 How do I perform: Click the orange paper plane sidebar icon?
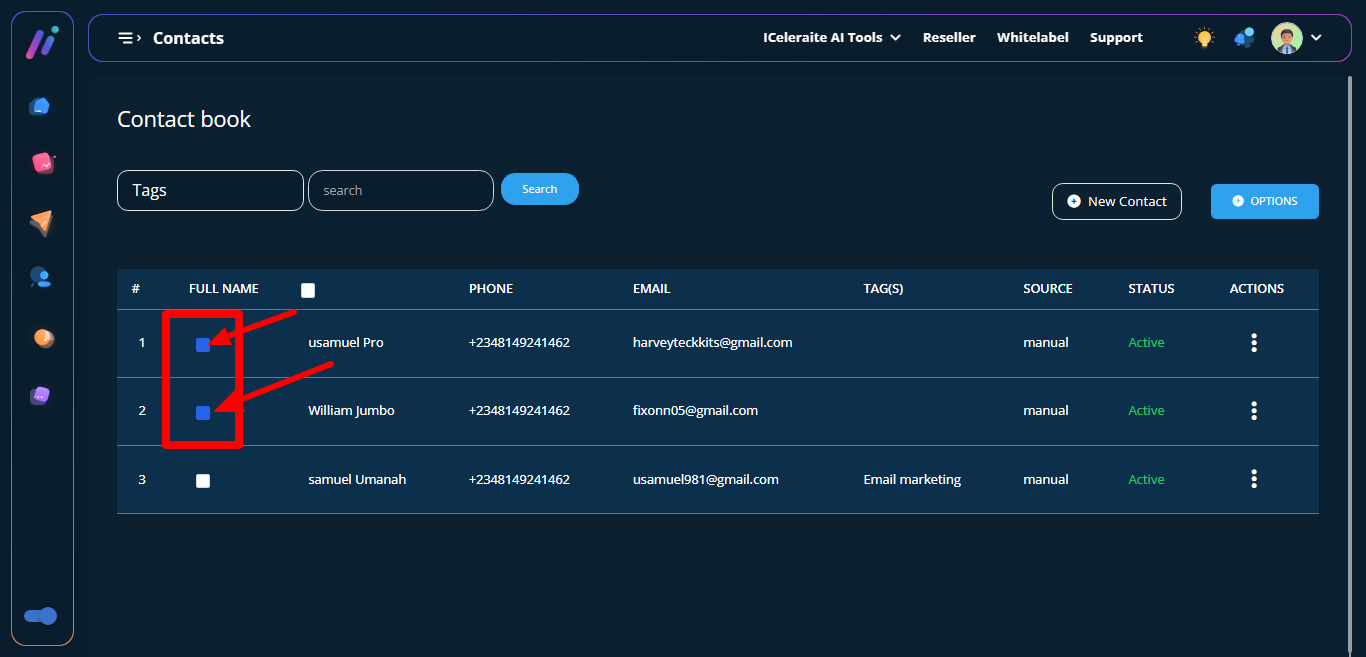coord(40,222)
